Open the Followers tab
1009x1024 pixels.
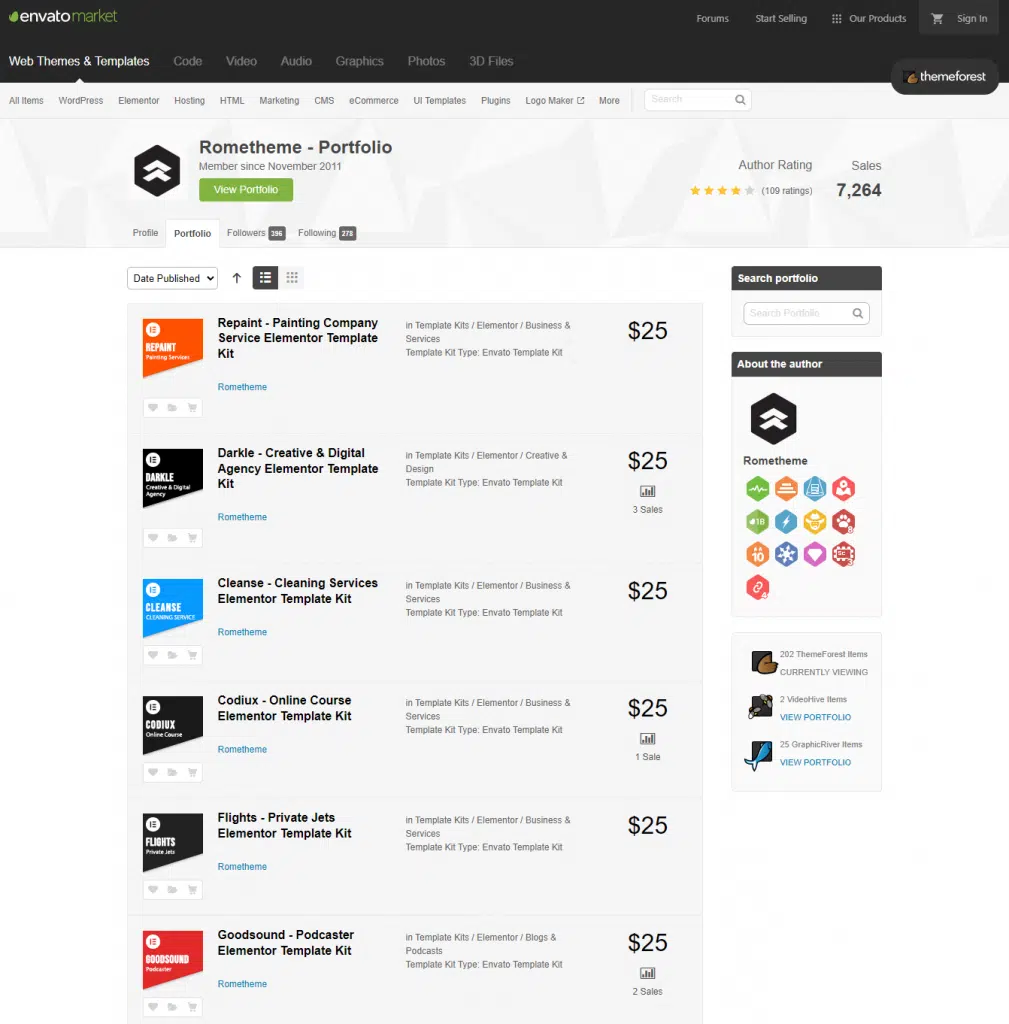coord(256,233)
